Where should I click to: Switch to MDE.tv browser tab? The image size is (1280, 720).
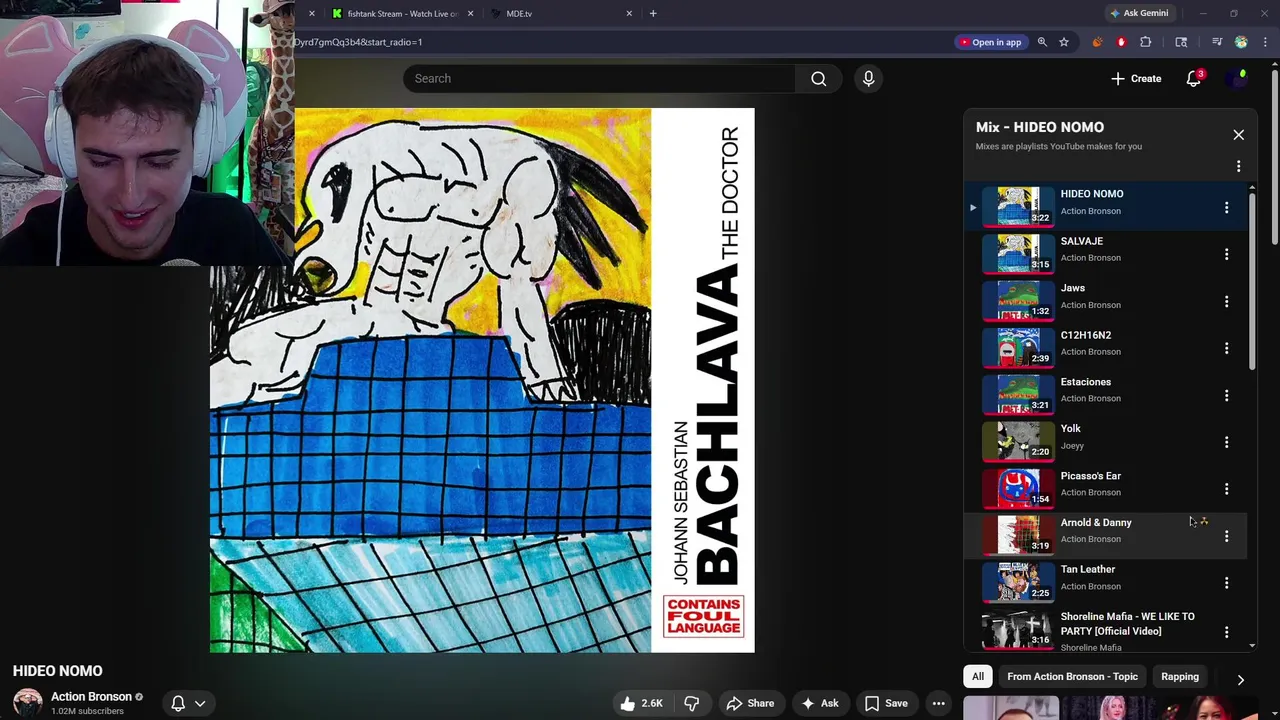click(560, 14)
